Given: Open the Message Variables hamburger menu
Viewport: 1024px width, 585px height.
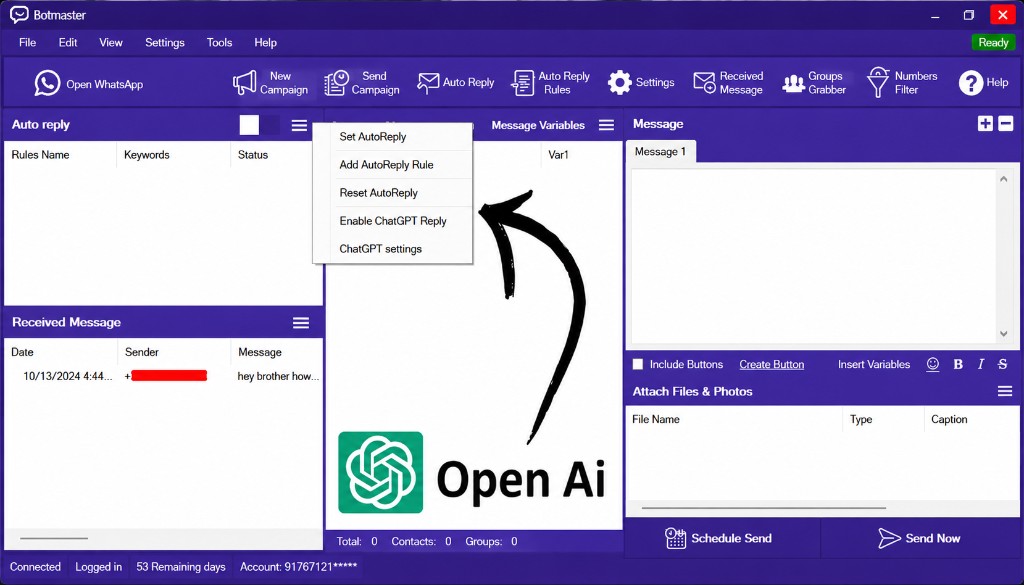Looking at the screenshot, I should [x=606, y=125].
